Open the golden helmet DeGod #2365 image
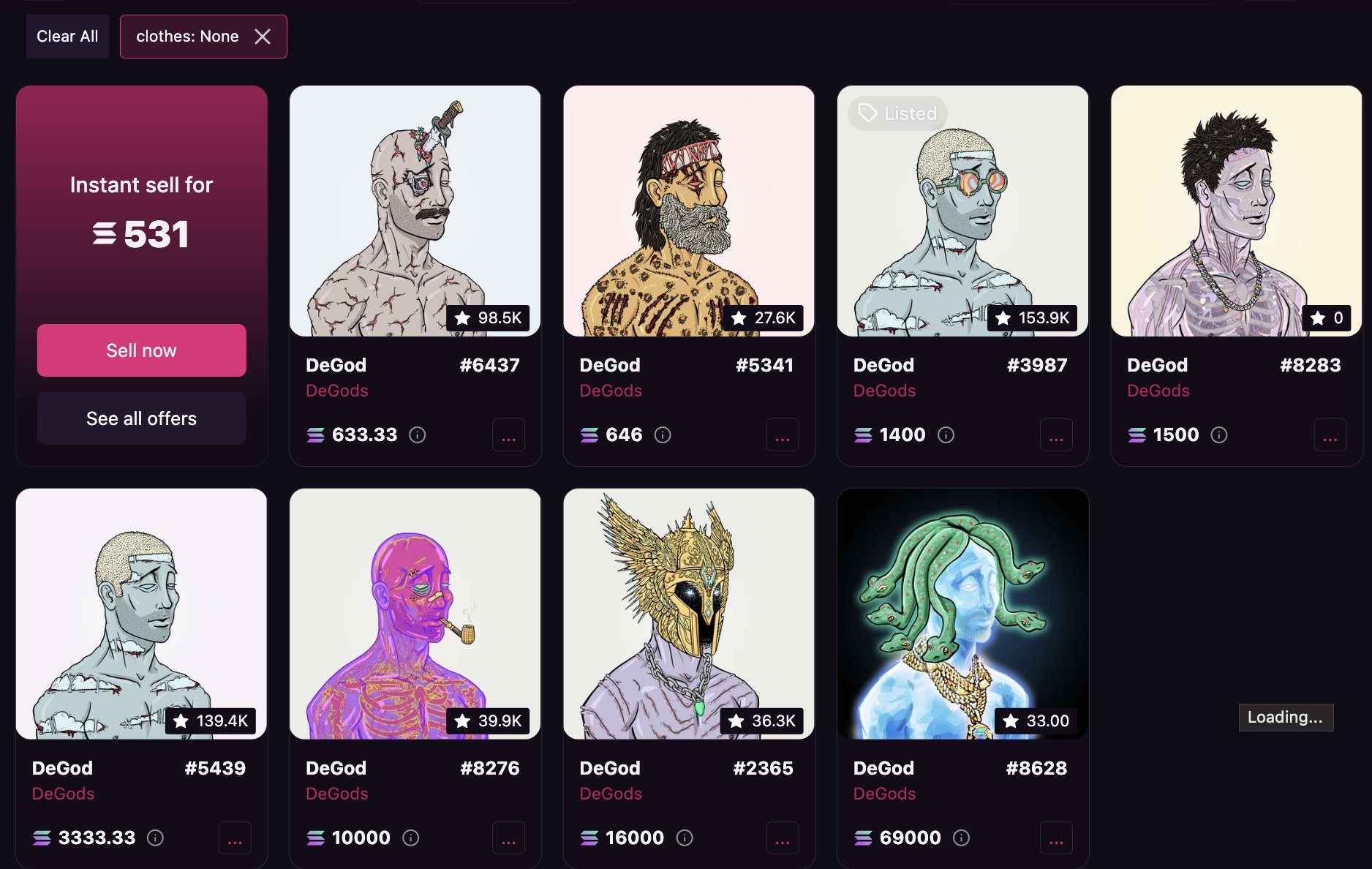 pyautogui.click(x=689, y=614)
